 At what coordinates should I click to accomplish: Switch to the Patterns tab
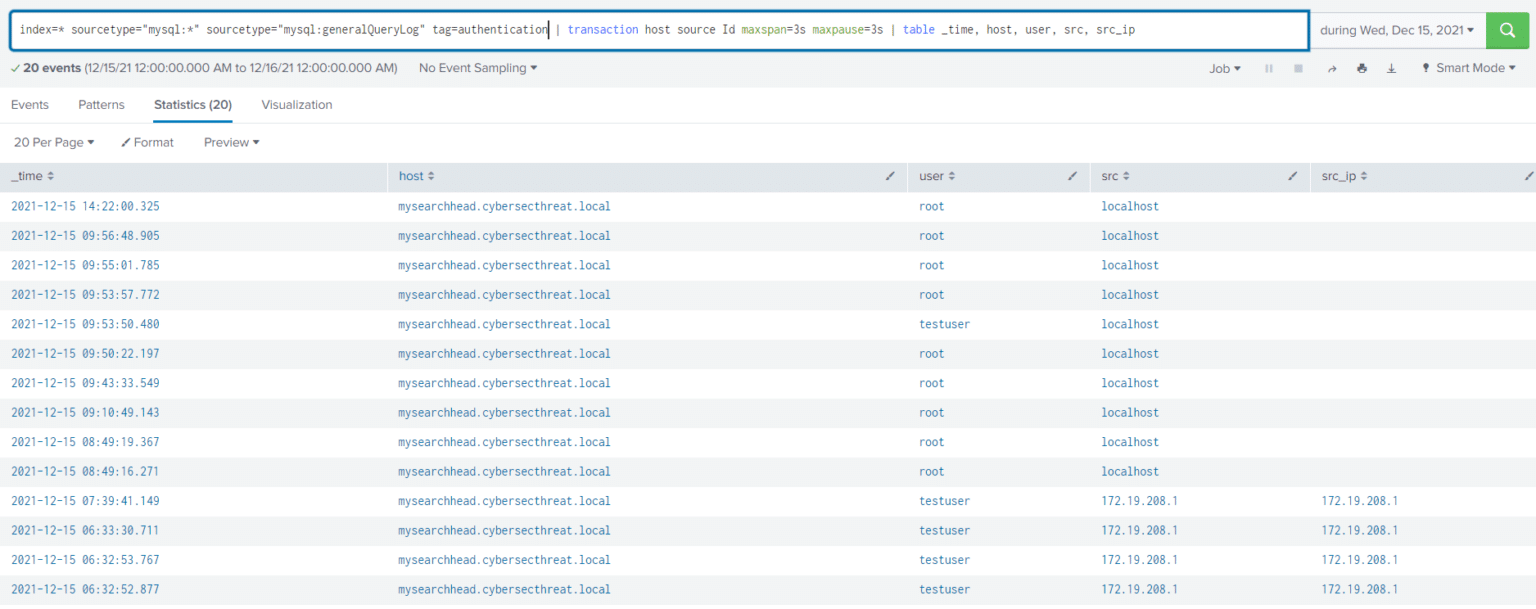pos(101,105)
